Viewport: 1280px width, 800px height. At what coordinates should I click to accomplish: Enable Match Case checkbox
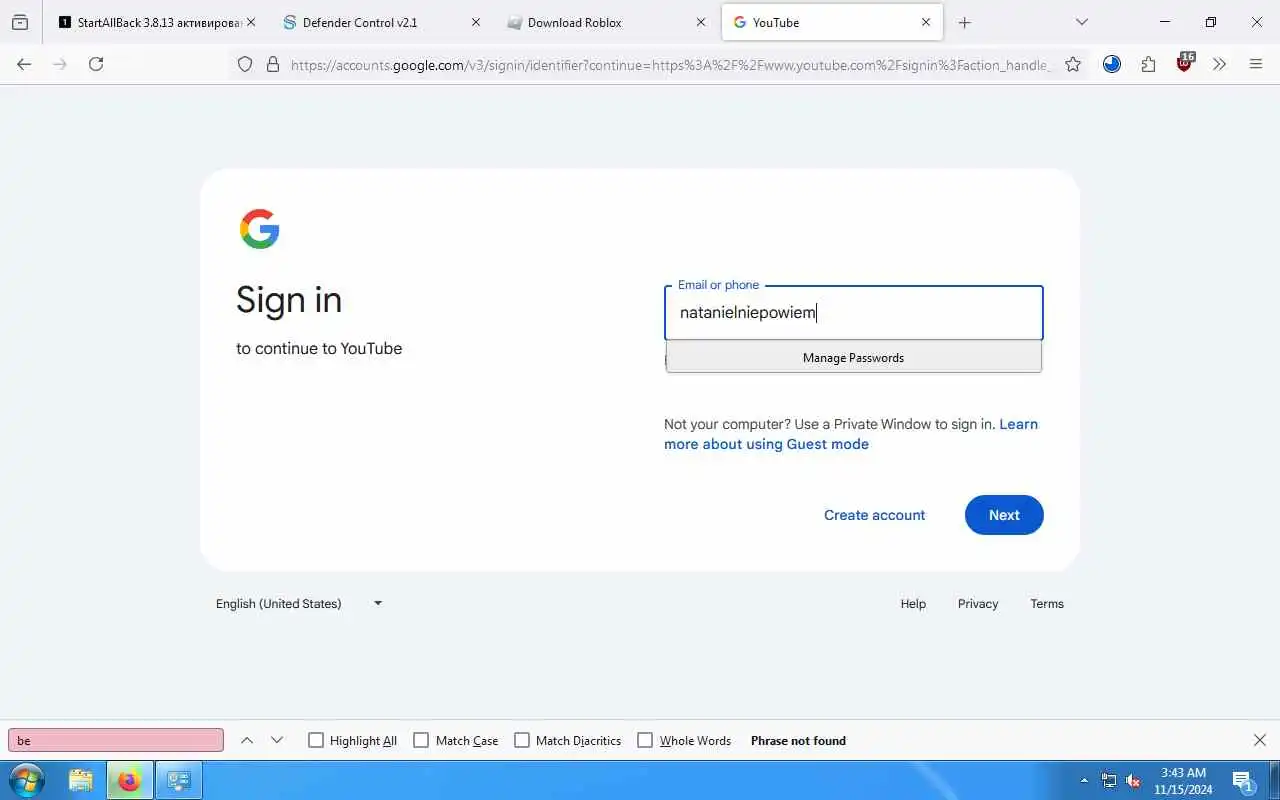(x=421, y=741)
